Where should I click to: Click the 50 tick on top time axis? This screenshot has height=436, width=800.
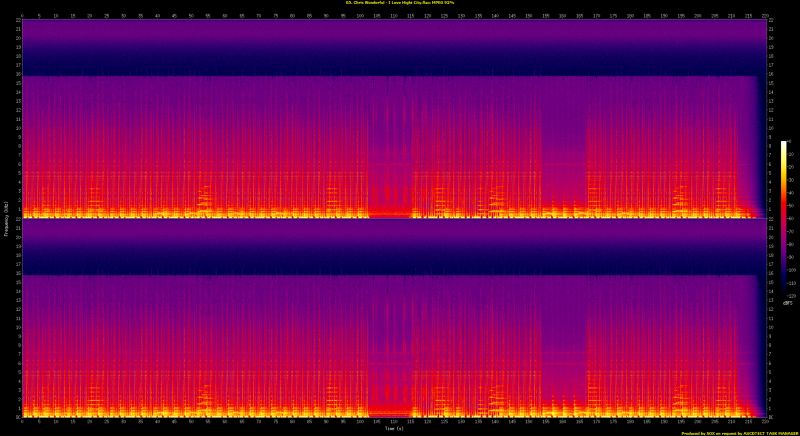[x=191, y=15]
